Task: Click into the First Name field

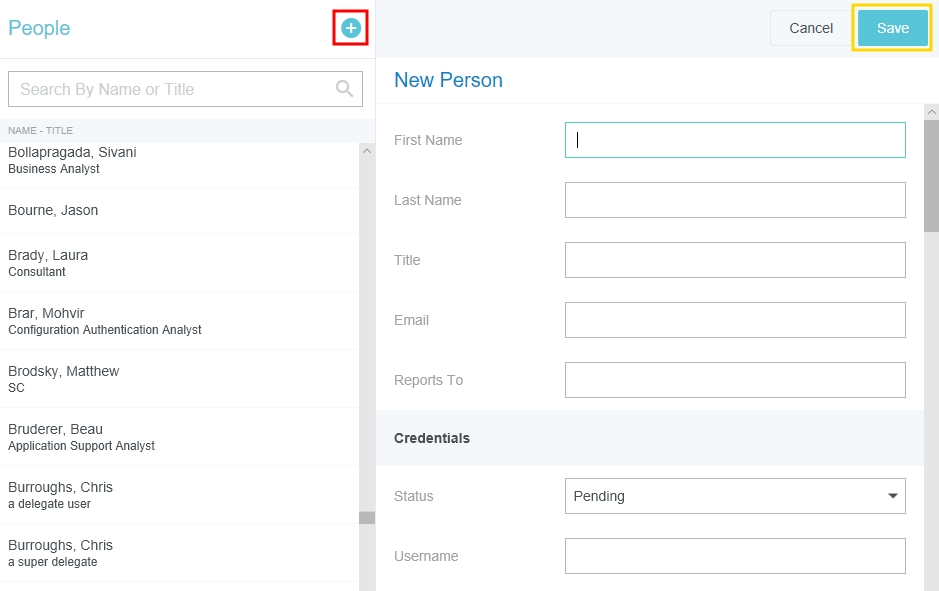Action: (735, 140)
